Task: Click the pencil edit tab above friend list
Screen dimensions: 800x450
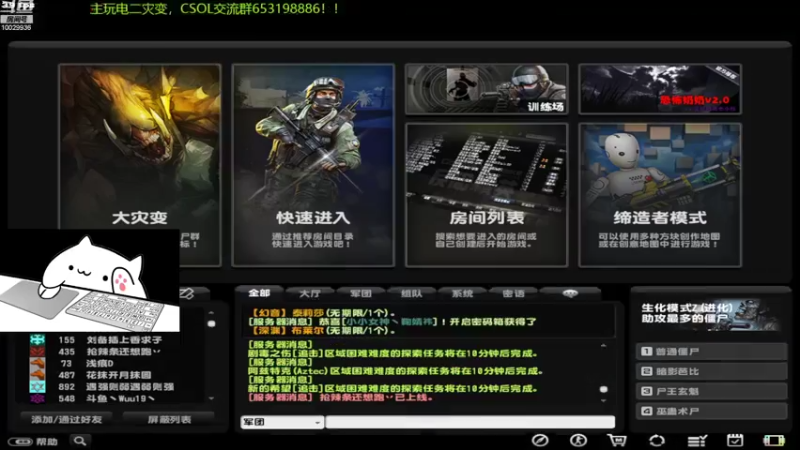Action: pyautogui.click(x=187, y=293)
